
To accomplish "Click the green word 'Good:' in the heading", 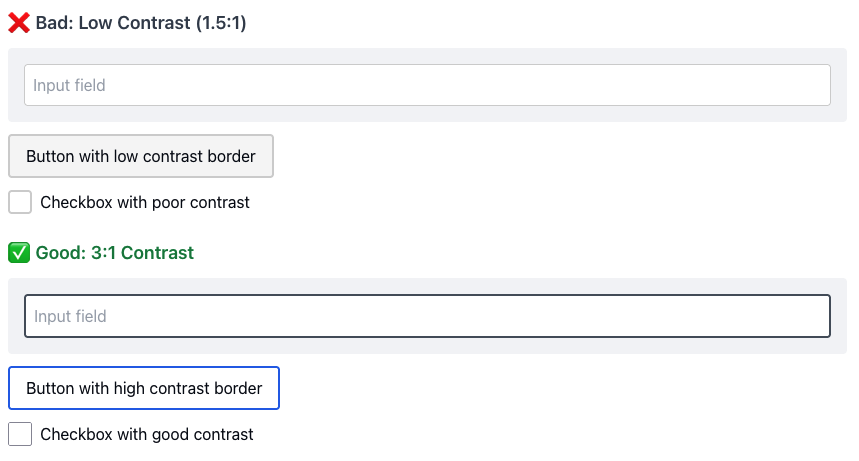I will click(x=59, y=253).
